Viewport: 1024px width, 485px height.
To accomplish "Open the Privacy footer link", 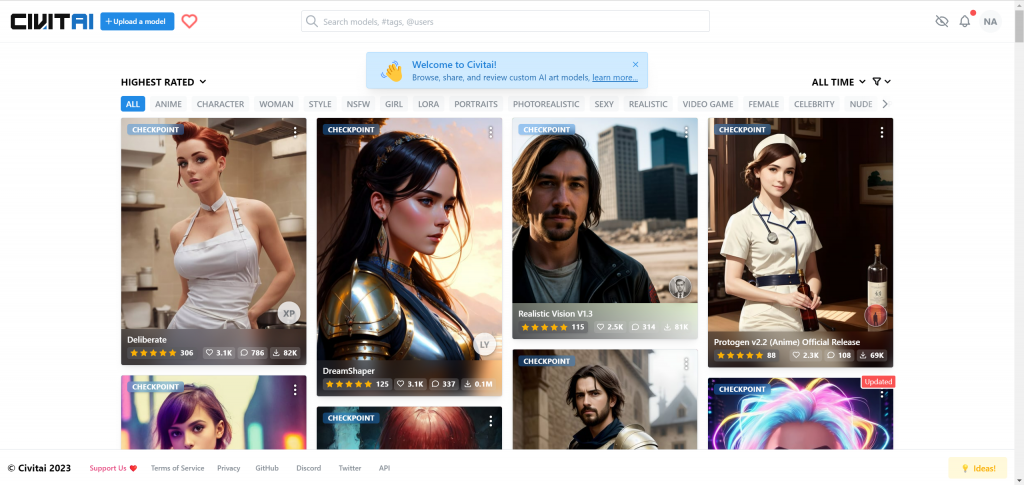I will click(229, 468).
